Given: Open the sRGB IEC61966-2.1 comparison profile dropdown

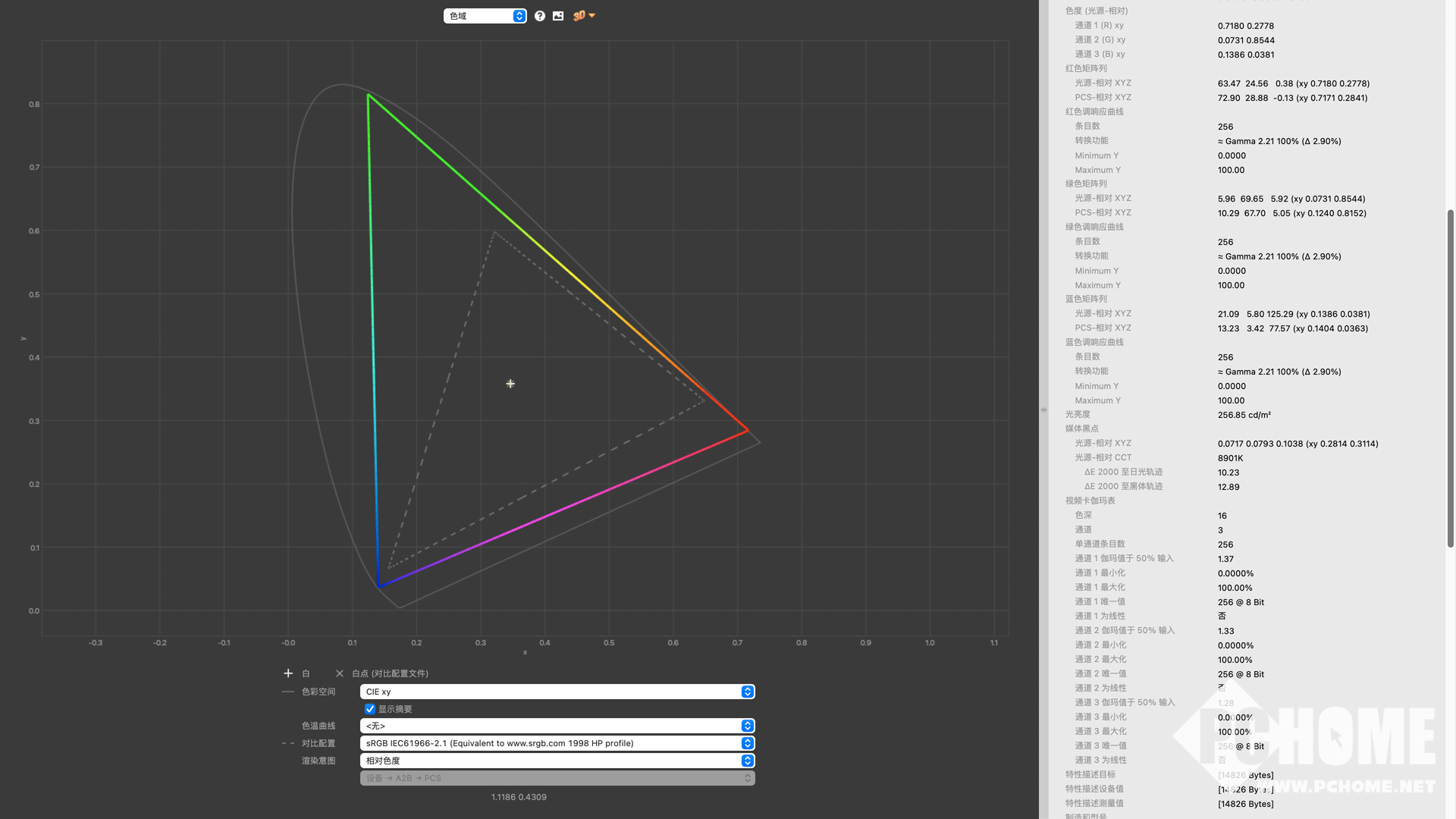Looking at the screenshot, I should click(x=557, y=743).
